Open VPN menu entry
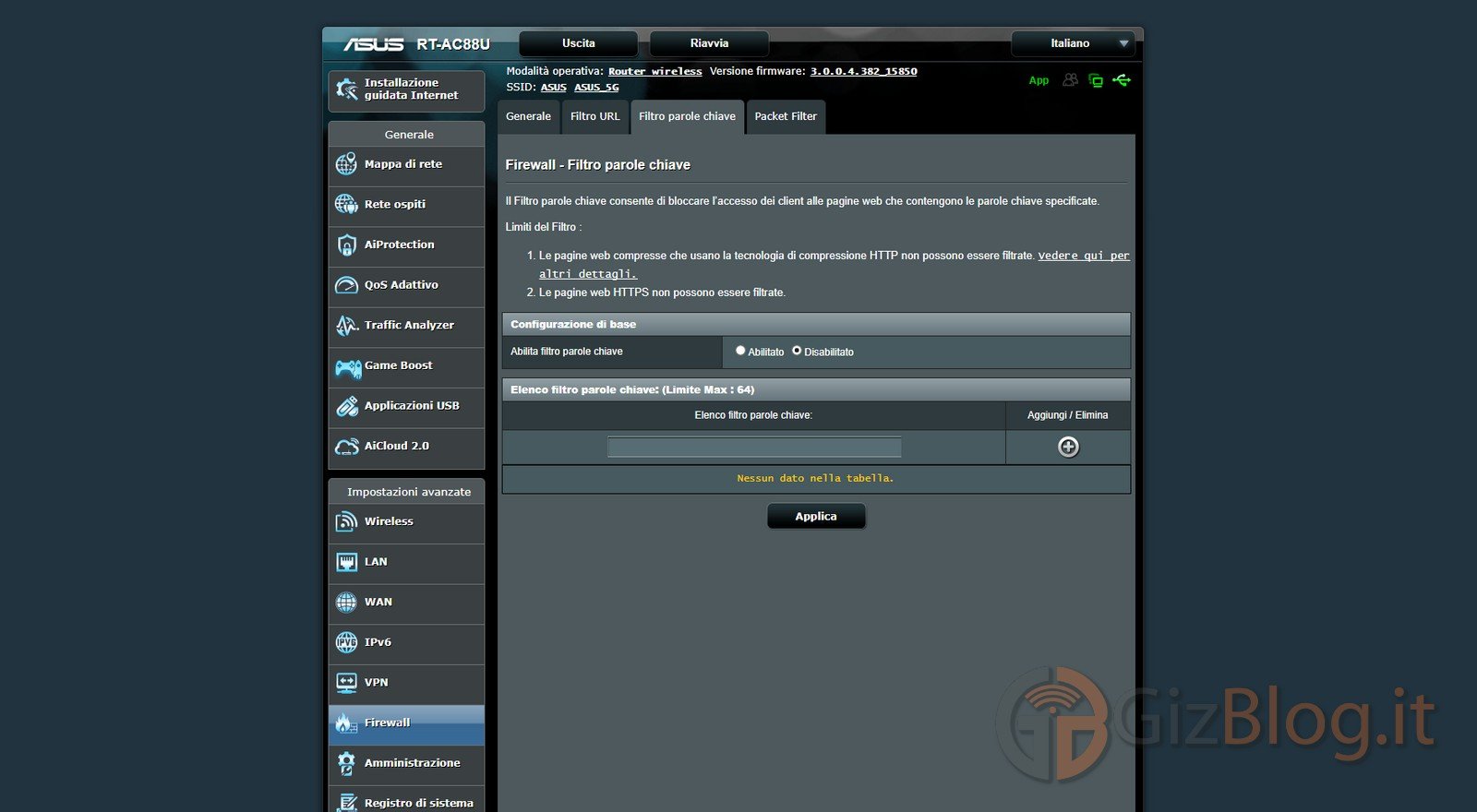The image size is (1477, 812). coord(406,683)
